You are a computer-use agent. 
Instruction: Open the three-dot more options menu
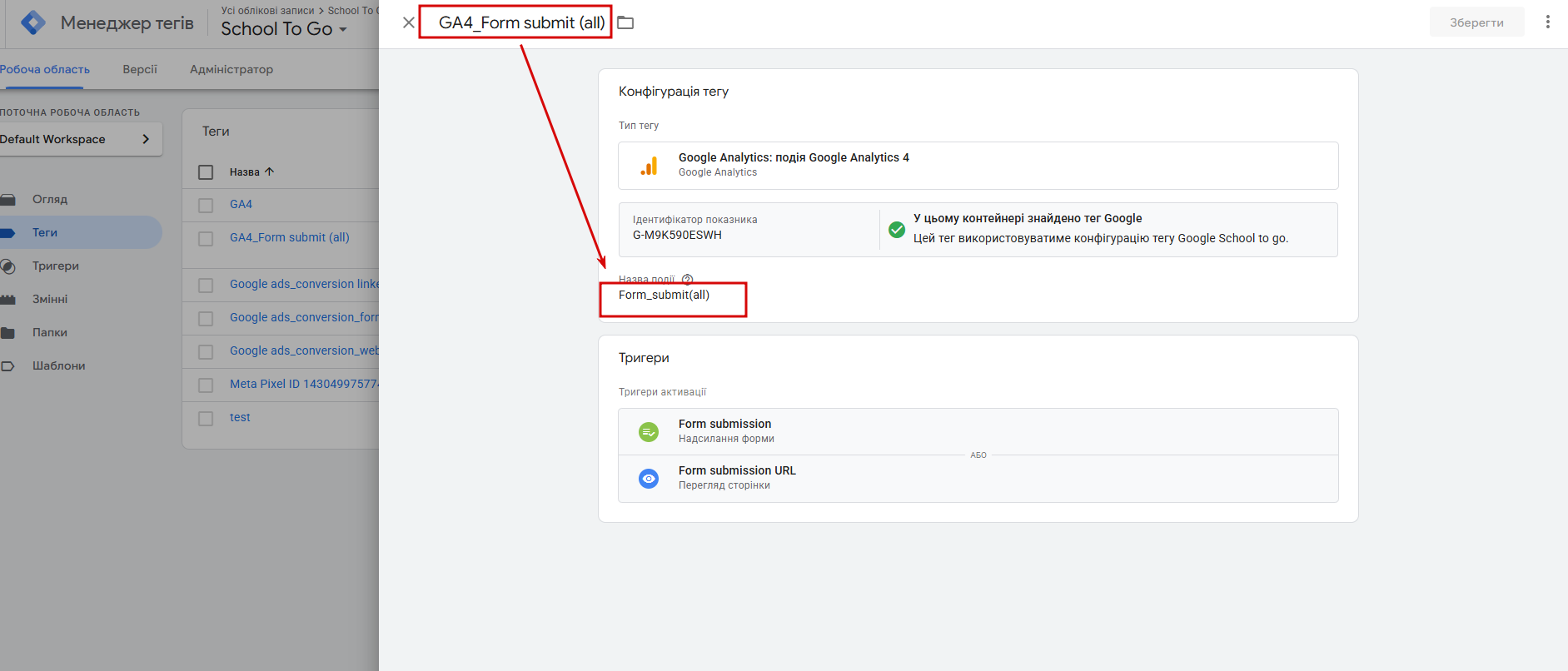tap(1548, 22)
